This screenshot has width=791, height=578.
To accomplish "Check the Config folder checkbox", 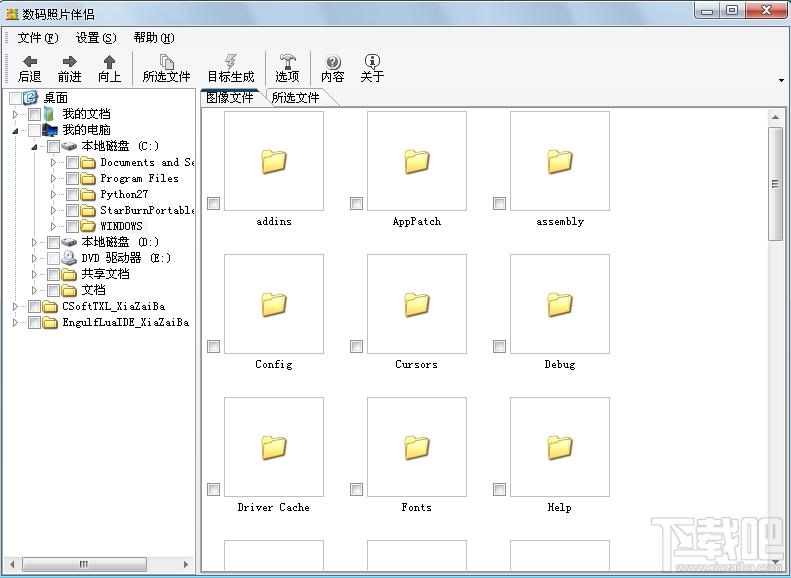I will coord(213,346).
